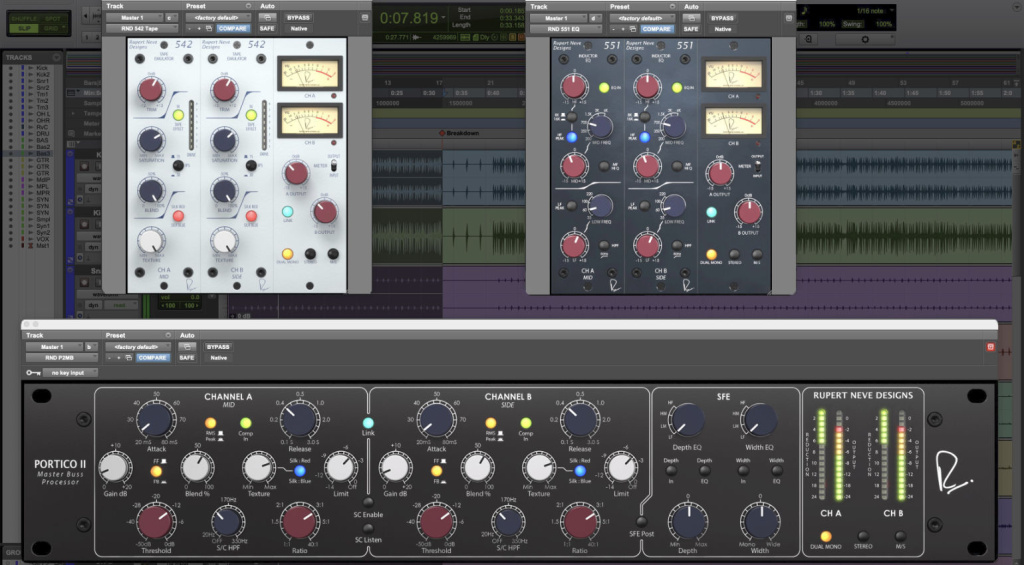This screenshot has height=565, width=1024.
Task: Click Channel A Threshold knob
Action: click(x=156, y=521)
